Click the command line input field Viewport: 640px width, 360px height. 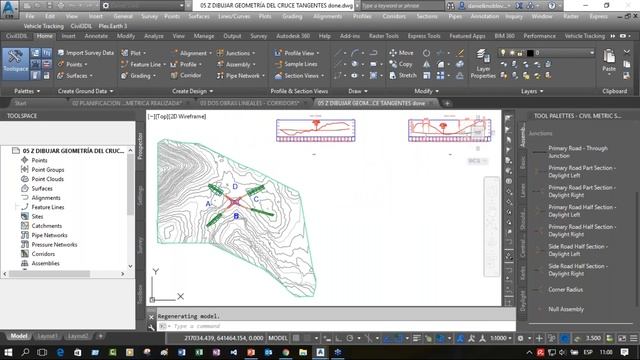pyautogui.click(x=336, y=327)
